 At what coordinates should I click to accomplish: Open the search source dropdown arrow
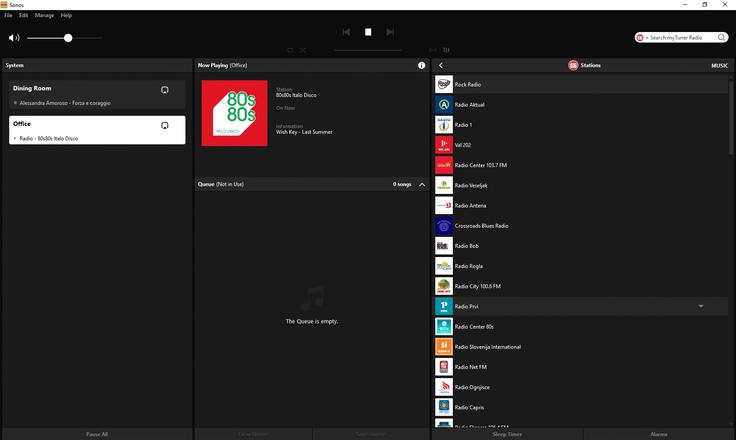click(x=647, y=38)
